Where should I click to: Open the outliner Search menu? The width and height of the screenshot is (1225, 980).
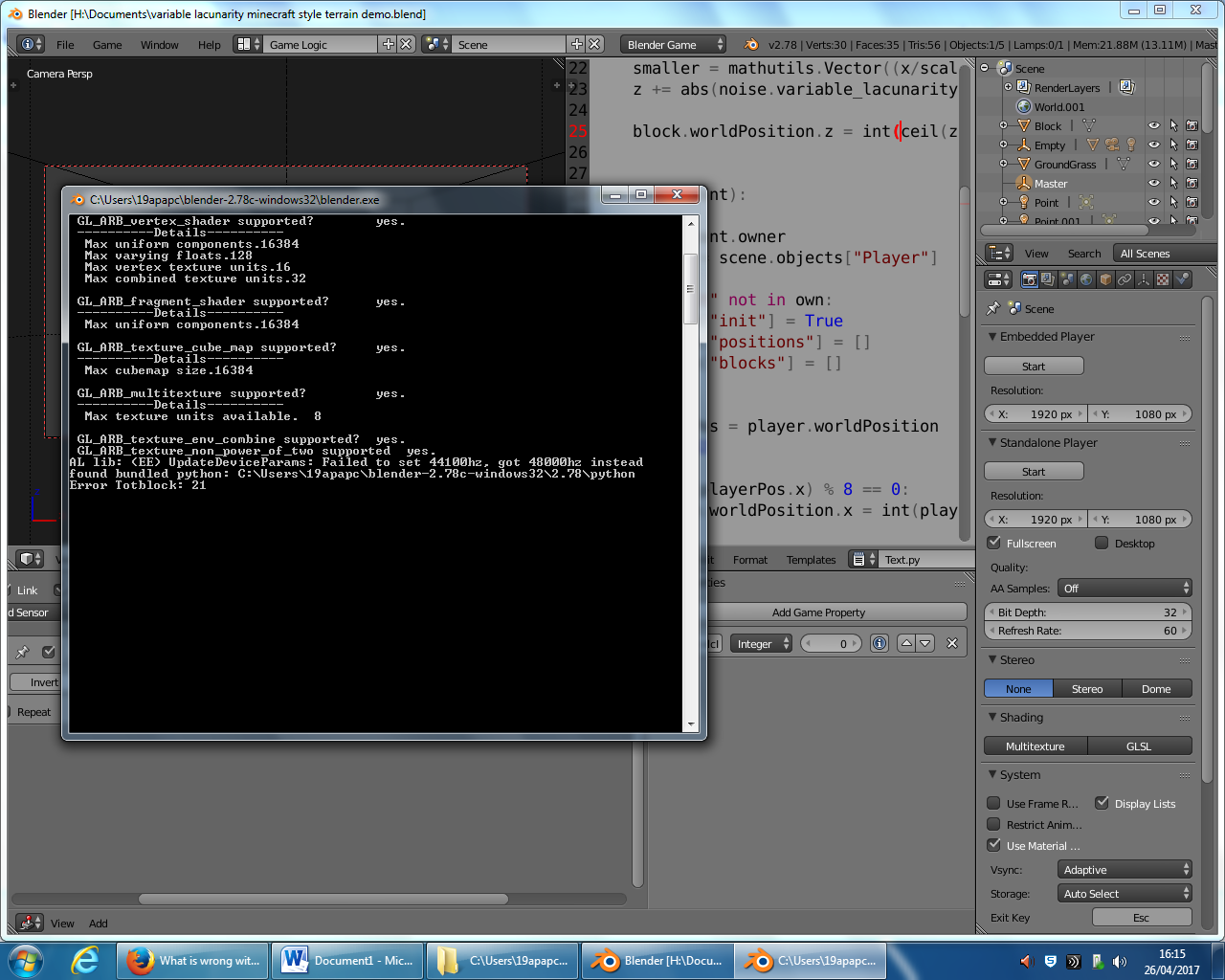tap(1083, 254)
